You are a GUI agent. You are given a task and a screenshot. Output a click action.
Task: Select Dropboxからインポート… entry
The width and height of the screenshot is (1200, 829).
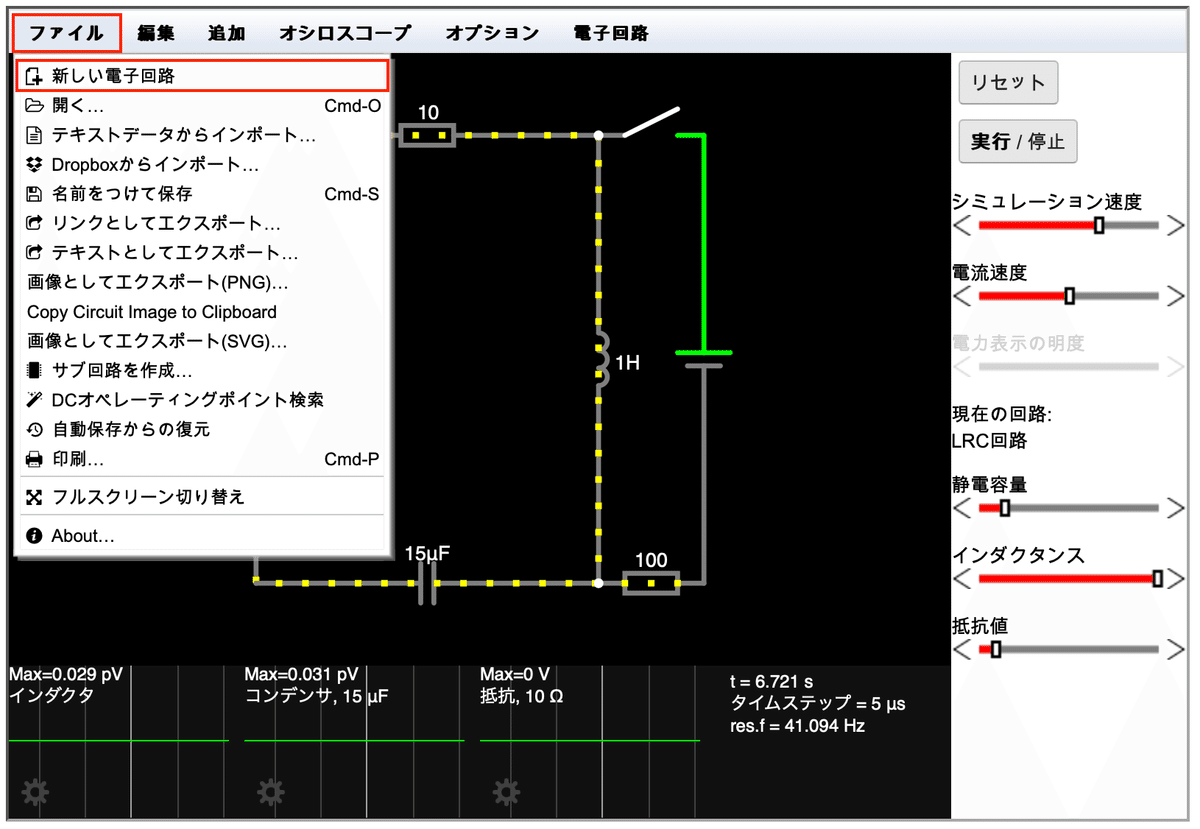[x=202, y=164]
